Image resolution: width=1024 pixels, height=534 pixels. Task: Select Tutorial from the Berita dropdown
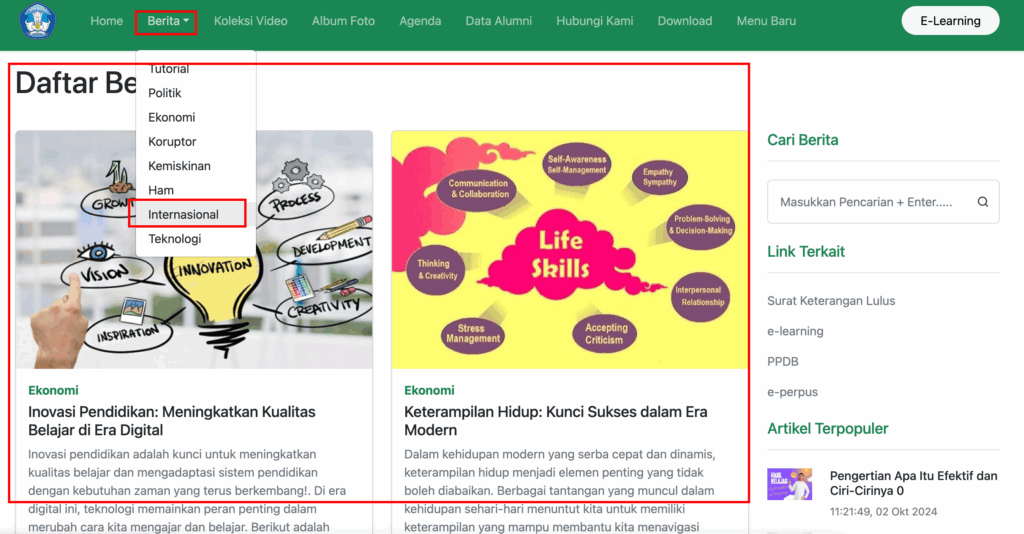(x=168, y=69)
